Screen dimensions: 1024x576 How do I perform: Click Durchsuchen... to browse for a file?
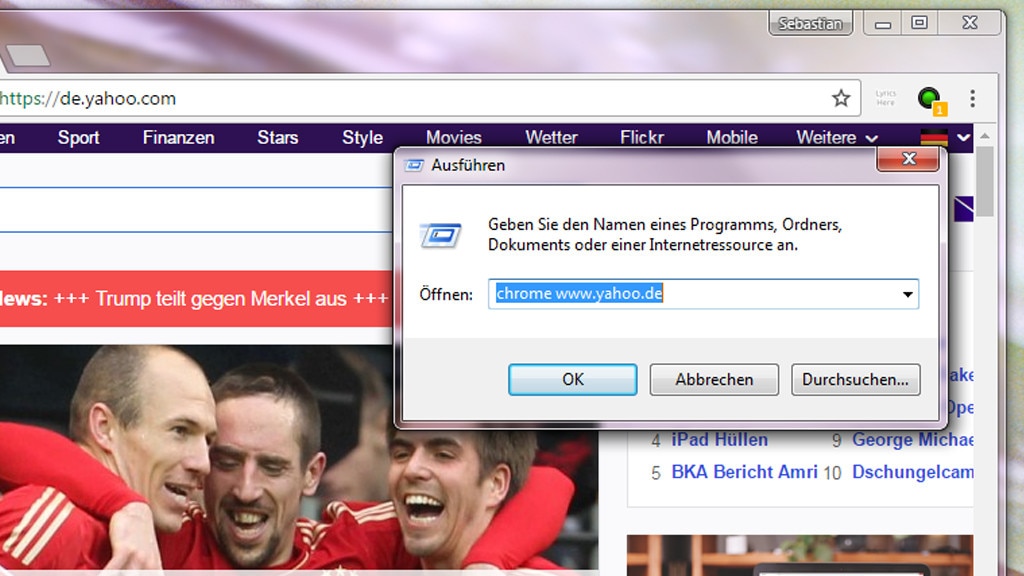(x=856, y=379)
